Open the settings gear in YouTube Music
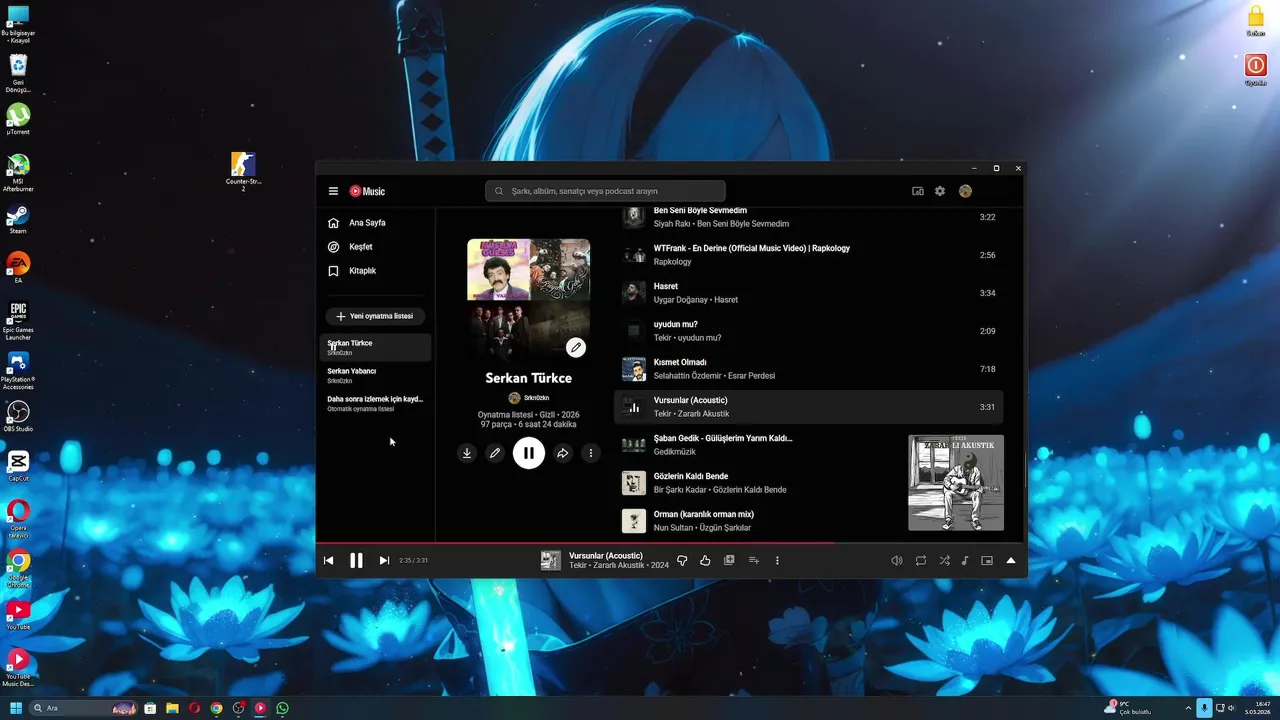The height and width of the screenshot is (720, 1280). tap(940, 191)
